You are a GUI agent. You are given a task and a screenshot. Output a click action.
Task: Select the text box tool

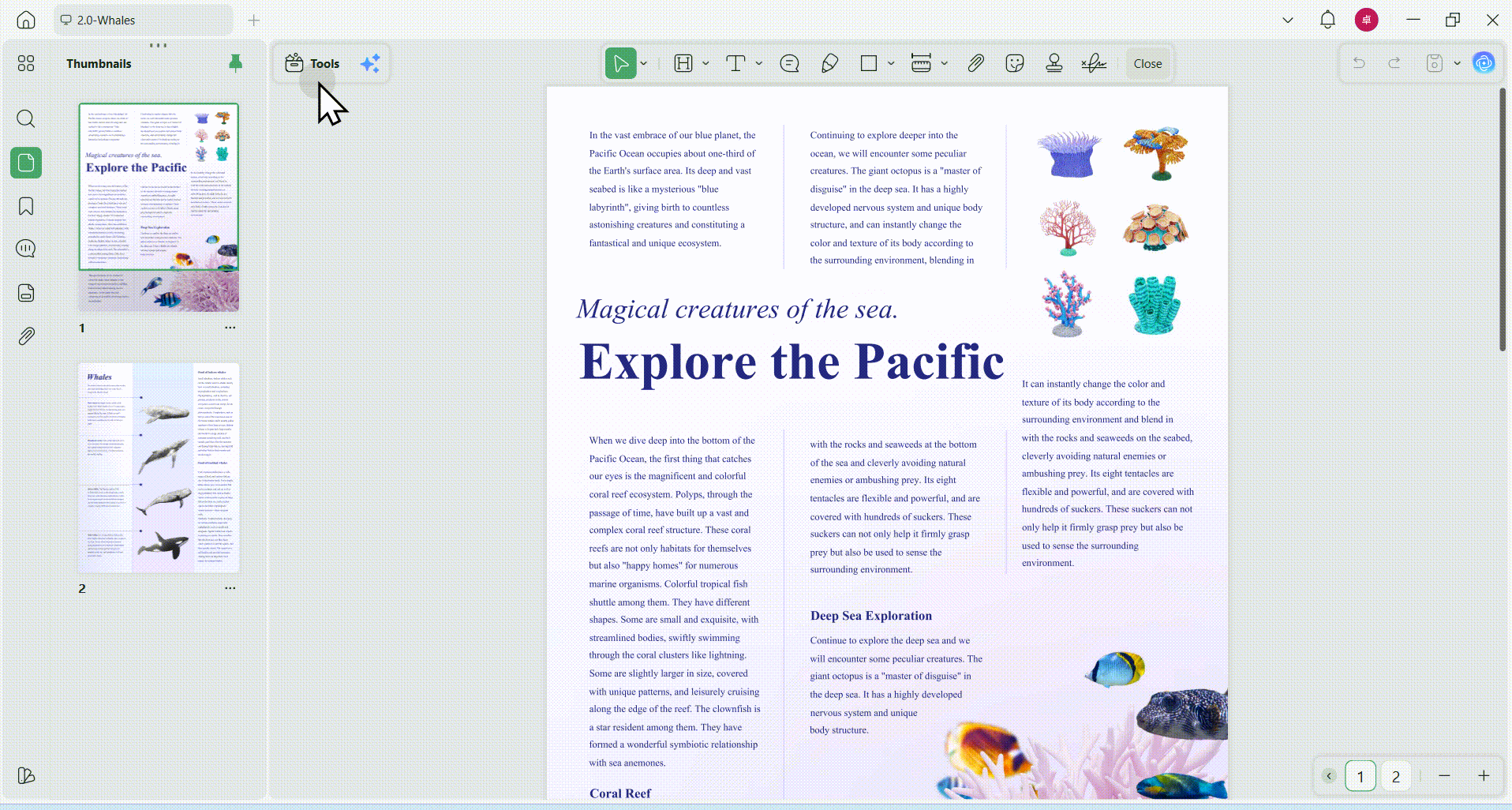pos(735,63)
